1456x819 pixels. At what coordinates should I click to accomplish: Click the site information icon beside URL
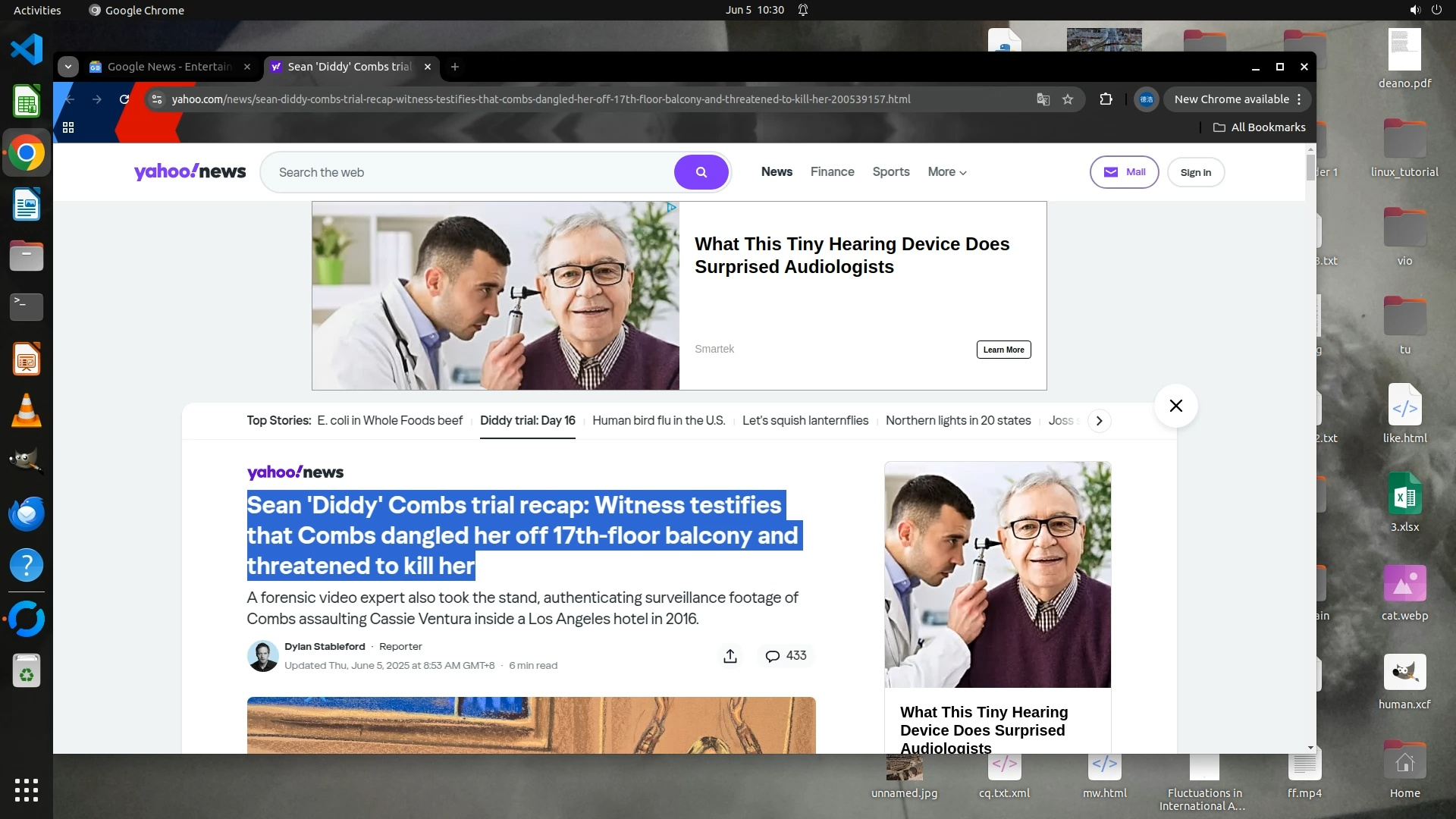click(156, 99)
